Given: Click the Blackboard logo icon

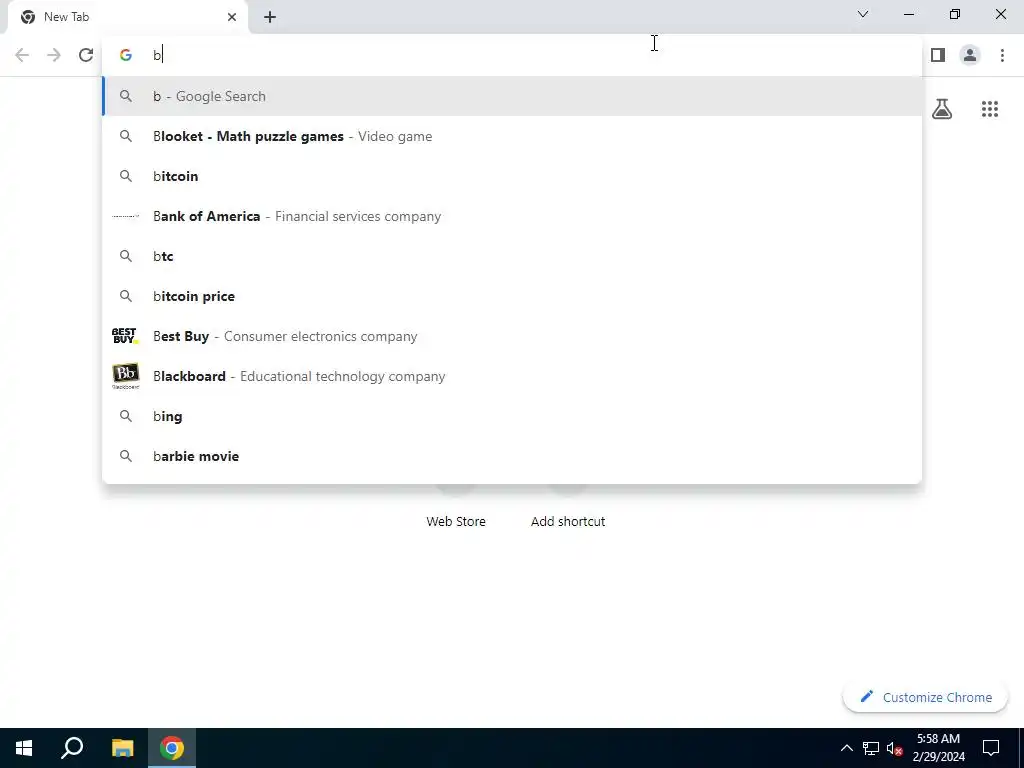Looking at the screenshot, I should point(125,376).
